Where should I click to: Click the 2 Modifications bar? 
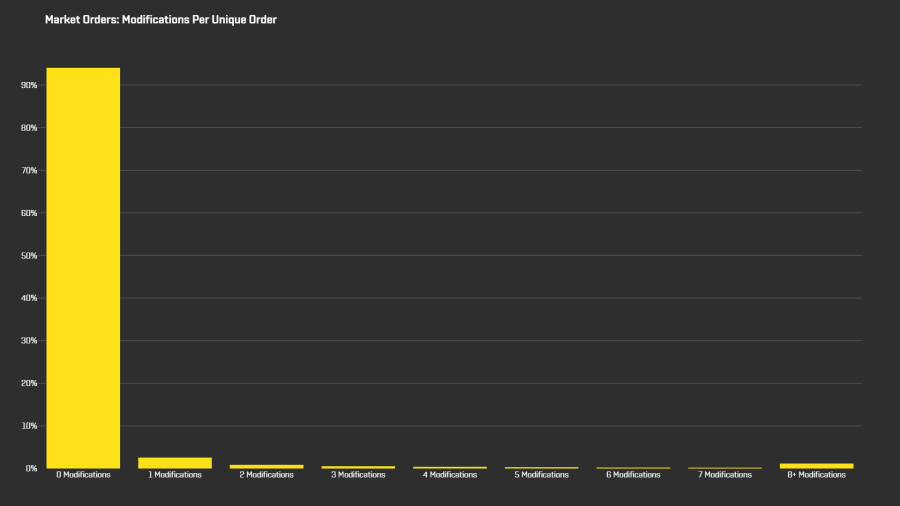[266, 466]
